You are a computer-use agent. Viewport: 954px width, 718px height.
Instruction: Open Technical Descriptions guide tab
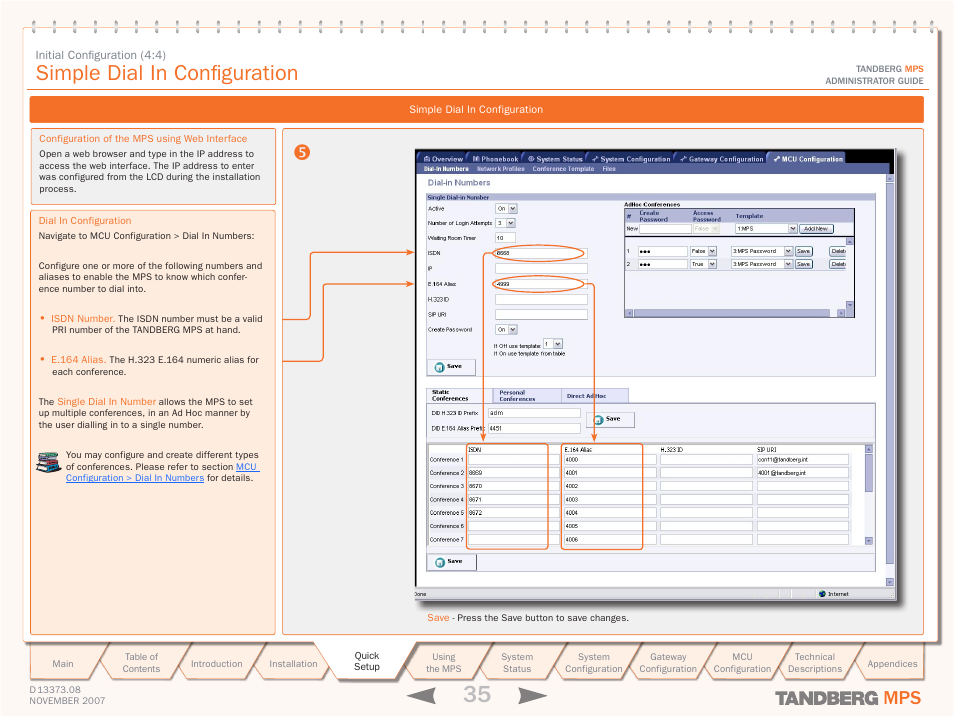pyautogui.click(x=815, y=663)
